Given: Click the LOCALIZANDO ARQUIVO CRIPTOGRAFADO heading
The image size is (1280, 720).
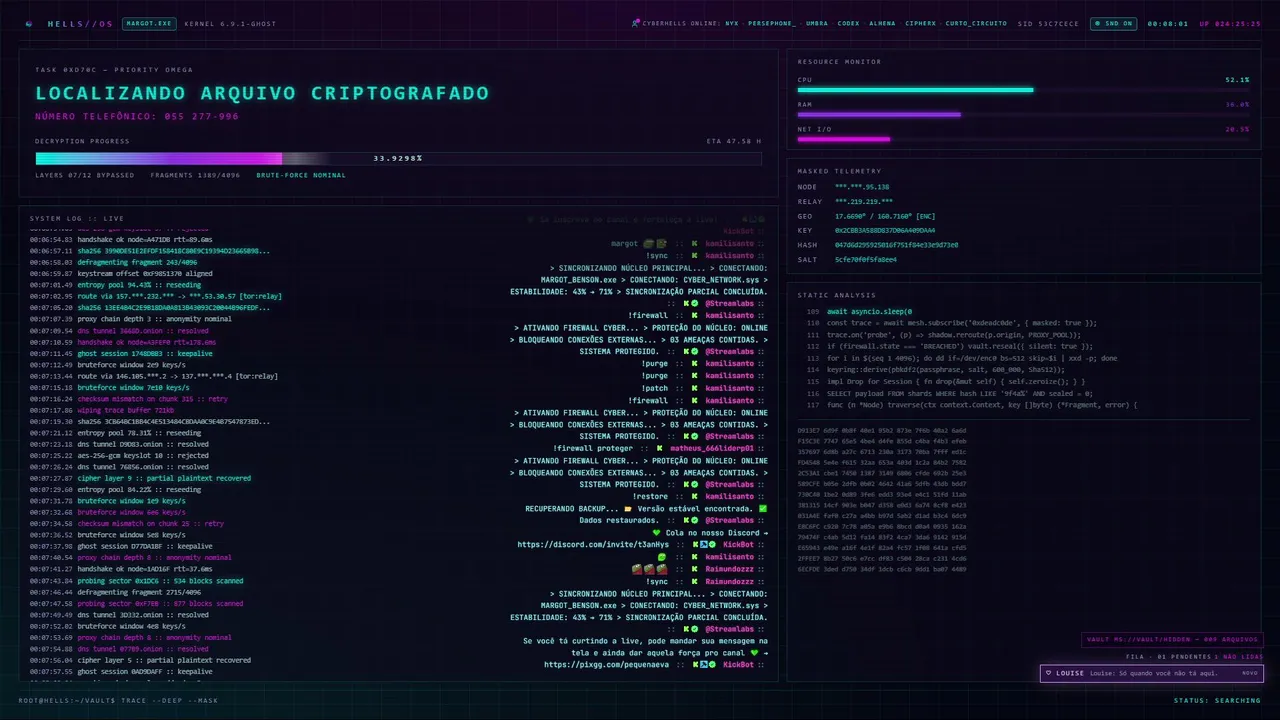Looking at the screenshot, I should click(x=262, y=93).
